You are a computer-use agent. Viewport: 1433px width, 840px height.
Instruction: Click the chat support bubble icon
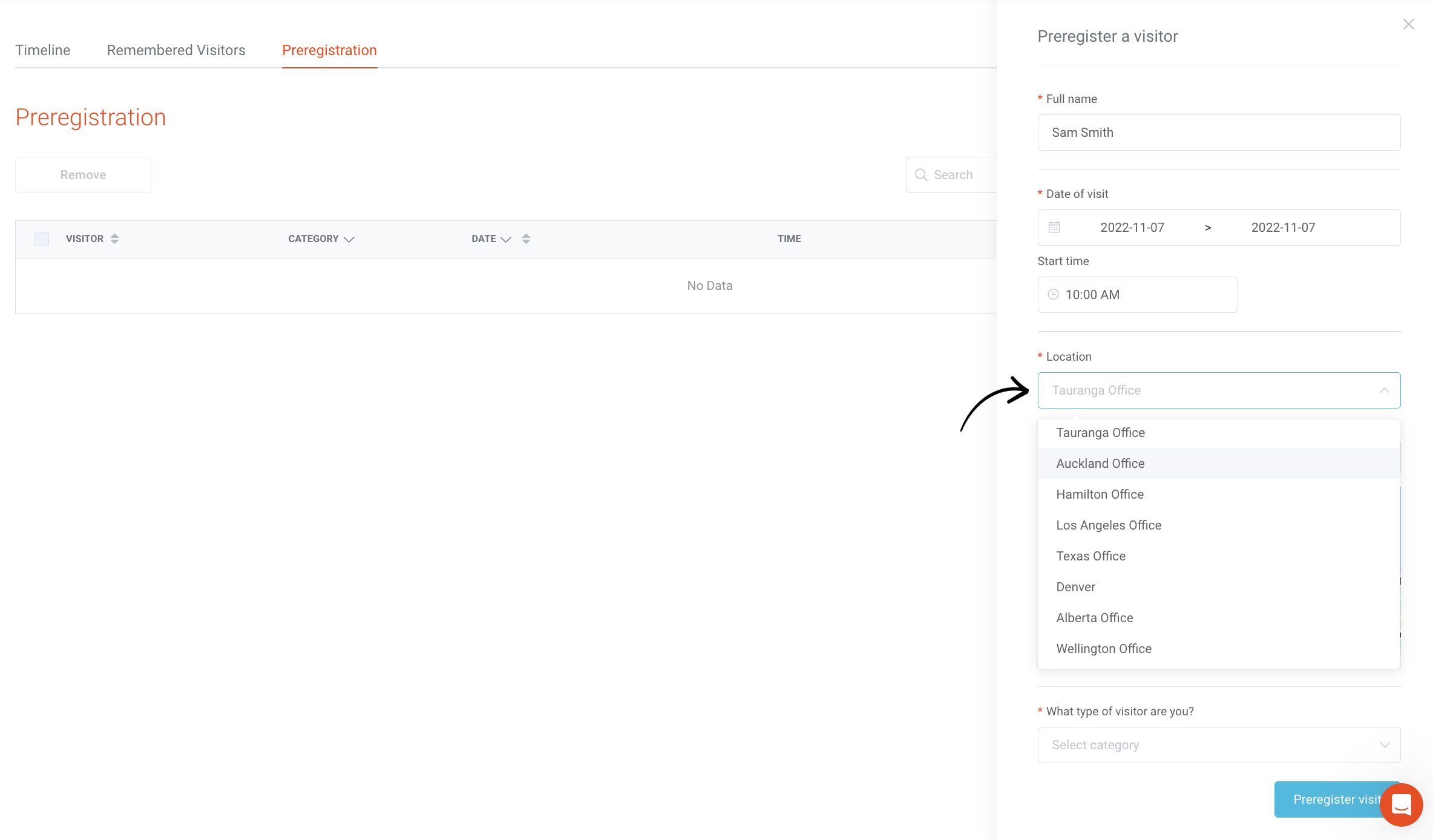(x=1402, y=805)
